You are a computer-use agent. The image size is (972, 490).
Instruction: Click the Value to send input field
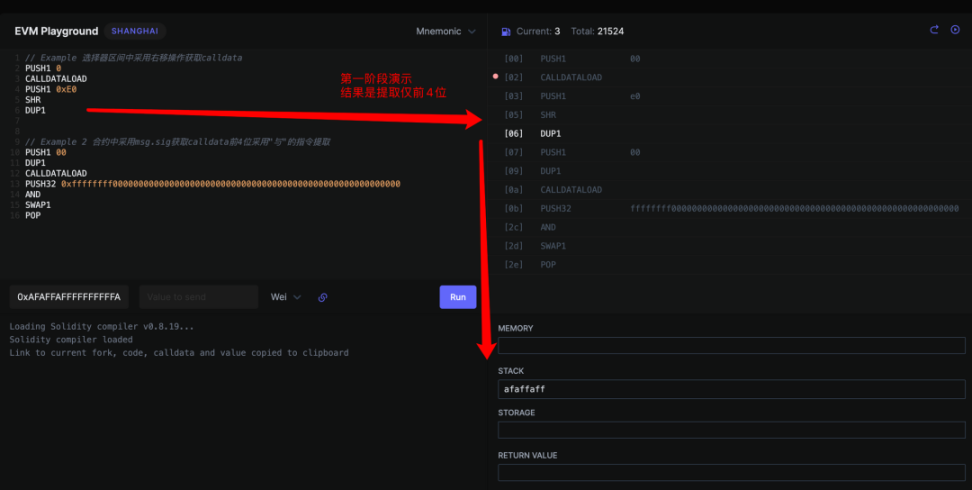click(198, 297)
